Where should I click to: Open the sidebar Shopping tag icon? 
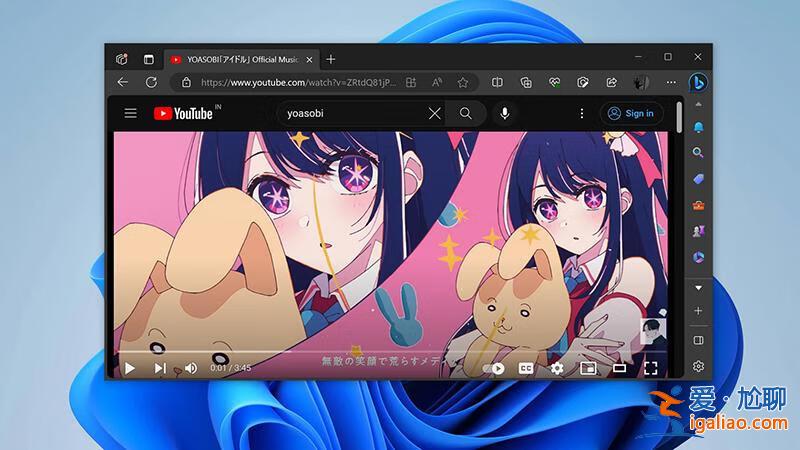click(x=698, y=179)
